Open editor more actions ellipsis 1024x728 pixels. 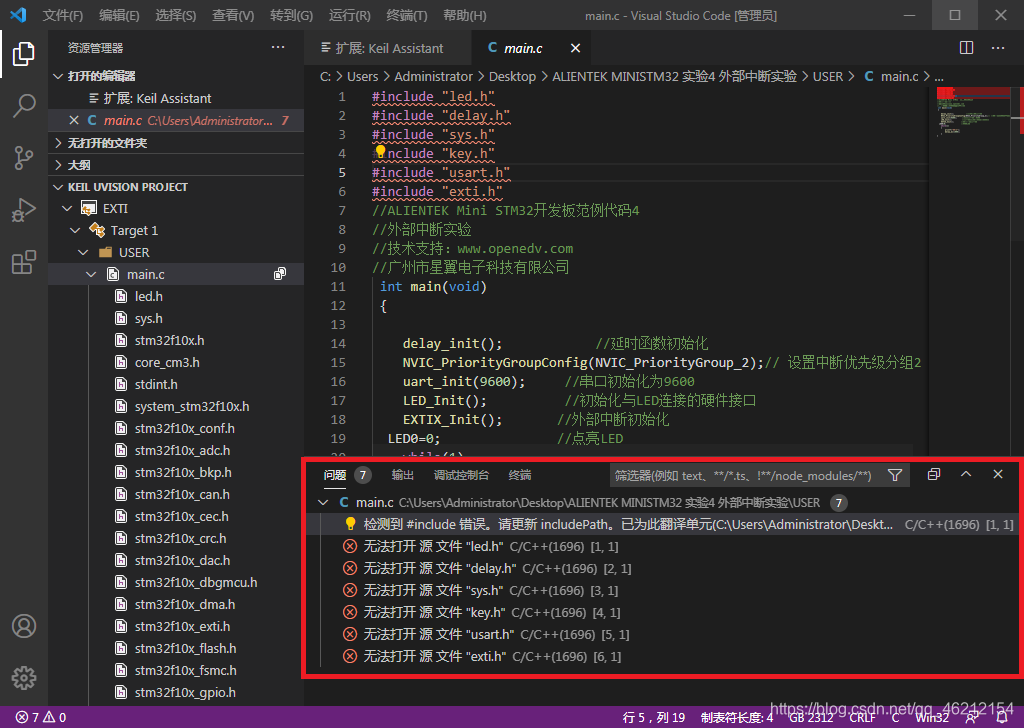point(998,48)
